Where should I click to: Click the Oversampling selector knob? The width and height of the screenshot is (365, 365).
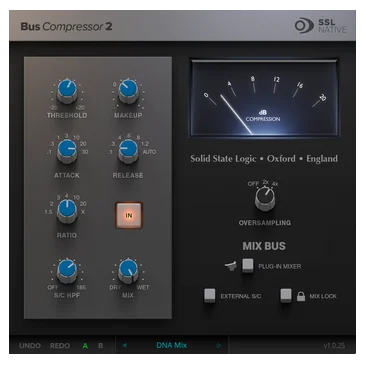click(265, 199)
